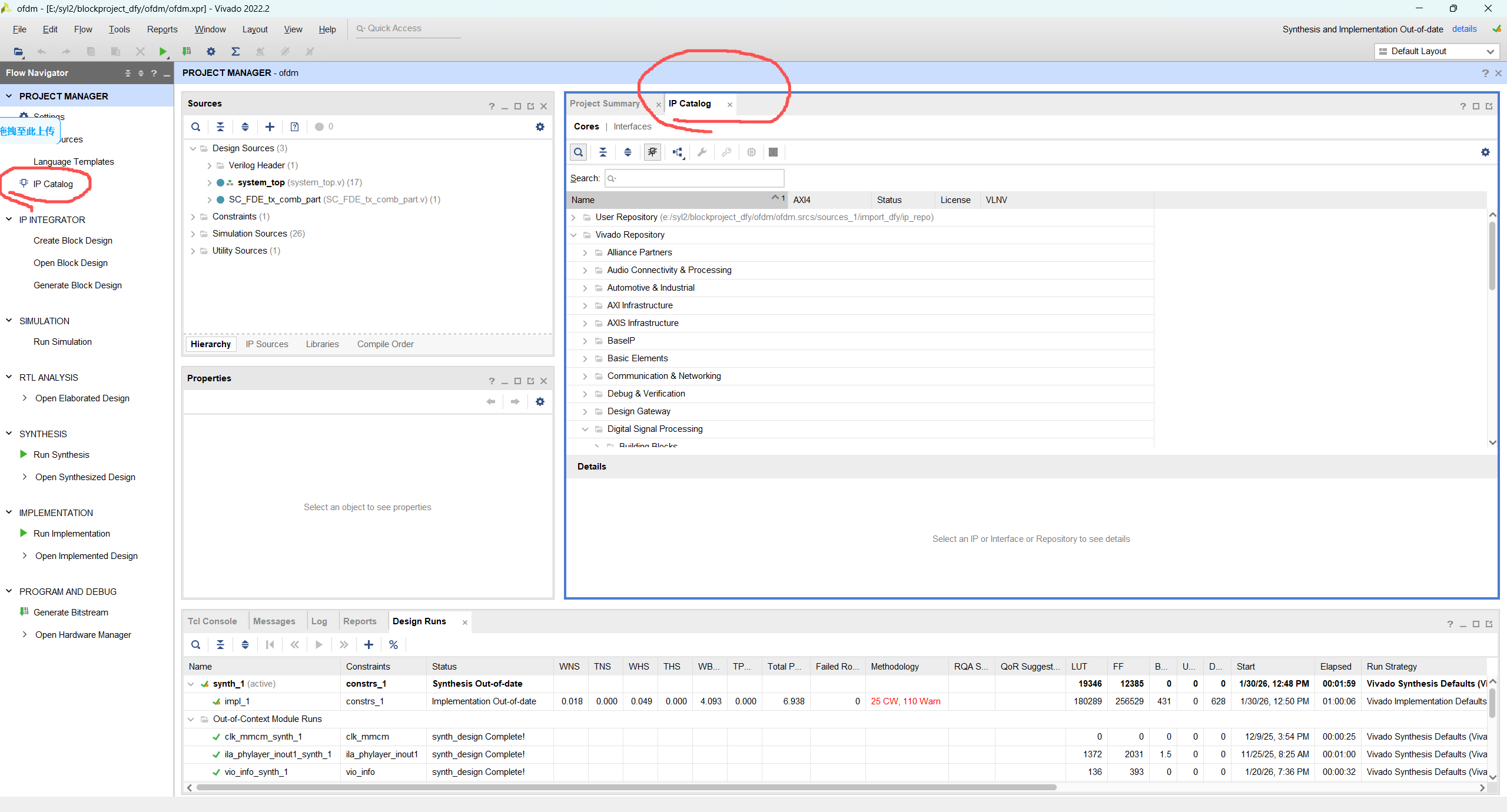The height and width of the screenshot is (812, 1507).
Task: Expand the Constraints sources node
Action: pyautogui.click(x=193, y=217)
